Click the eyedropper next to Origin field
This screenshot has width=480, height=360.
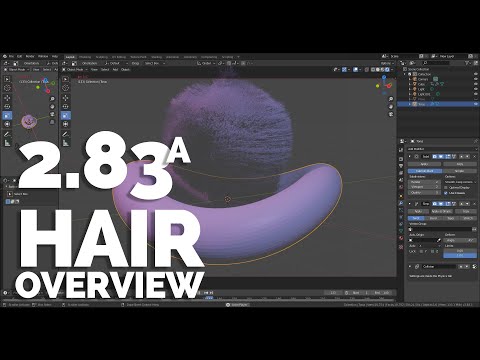(x=439, y=240)
